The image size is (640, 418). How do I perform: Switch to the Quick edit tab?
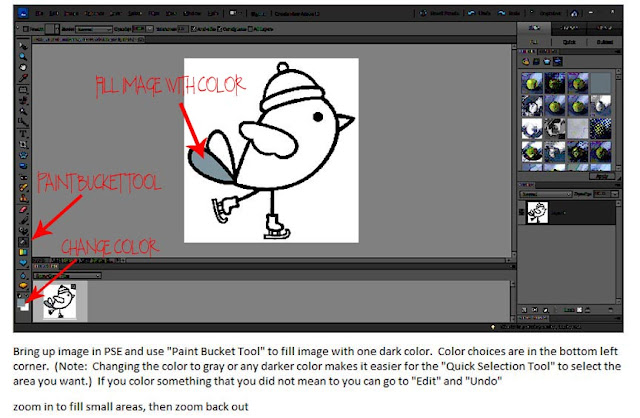click(x=569, y=42)
